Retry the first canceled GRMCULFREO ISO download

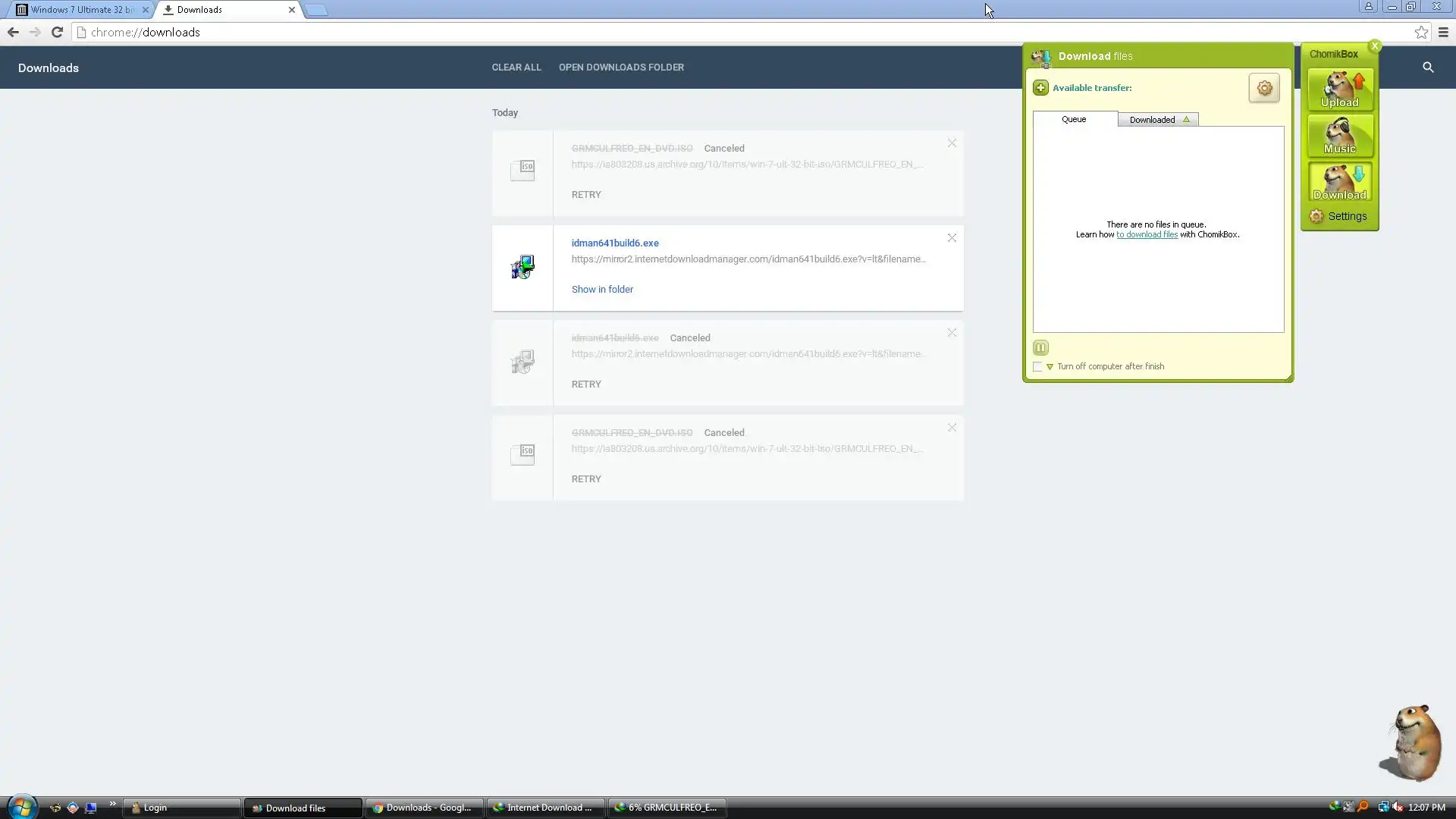[x=586, y=195]
